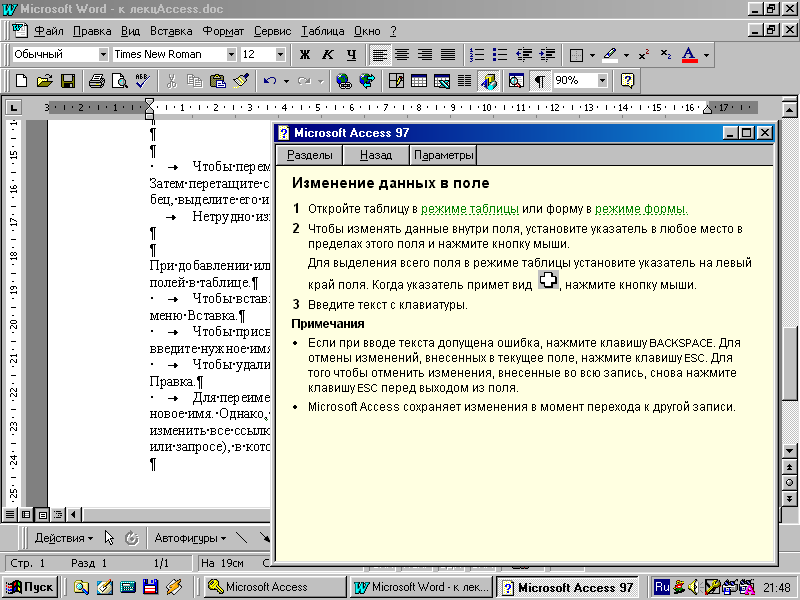The image size is (800, 600).
Task: Open the Вставка menu
Action: [171, 31]
